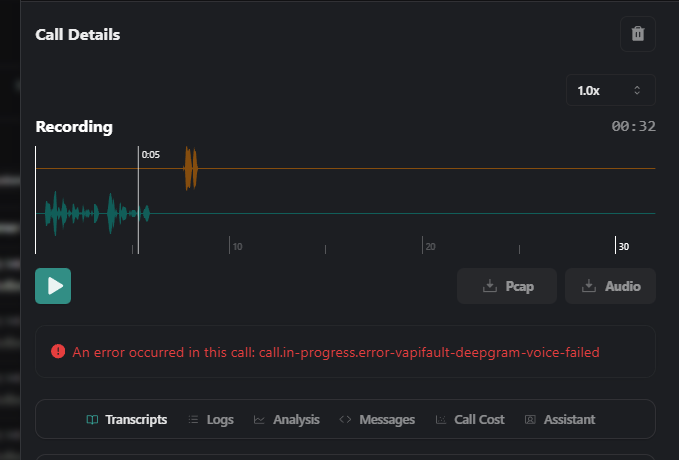Click the trash delete call icon
Image resolution: width=679 pixels, height=460 pixels.
click(638, 34)
